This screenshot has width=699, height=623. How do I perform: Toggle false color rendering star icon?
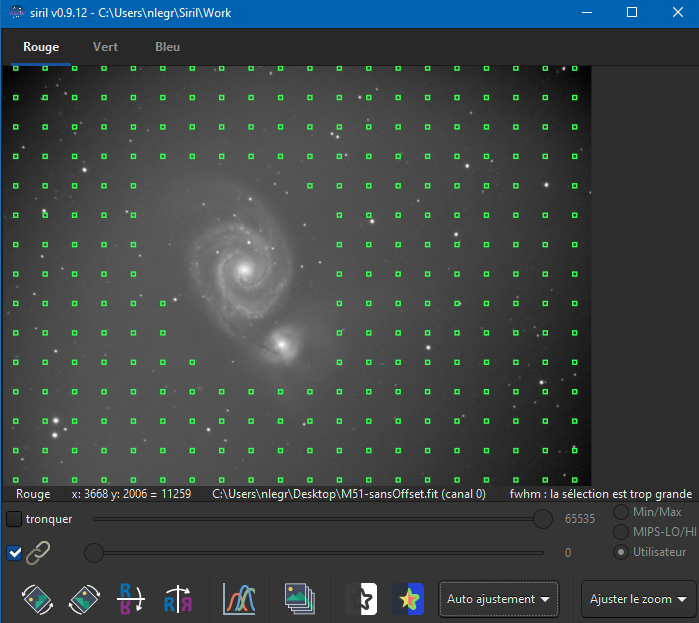408,599
